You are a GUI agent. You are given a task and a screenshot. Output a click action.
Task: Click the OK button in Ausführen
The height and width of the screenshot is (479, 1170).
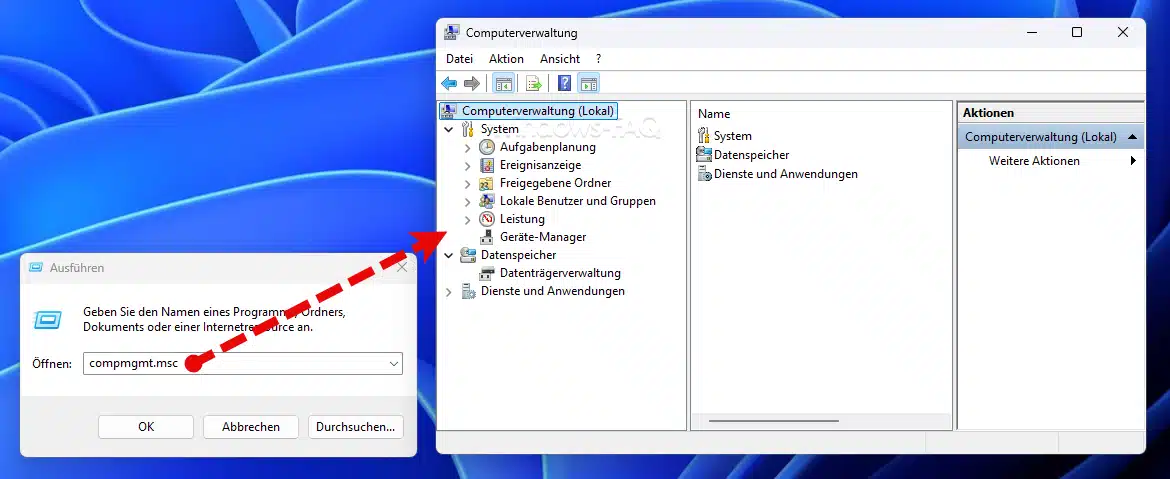pyautogui.click(x=146, y=427)
